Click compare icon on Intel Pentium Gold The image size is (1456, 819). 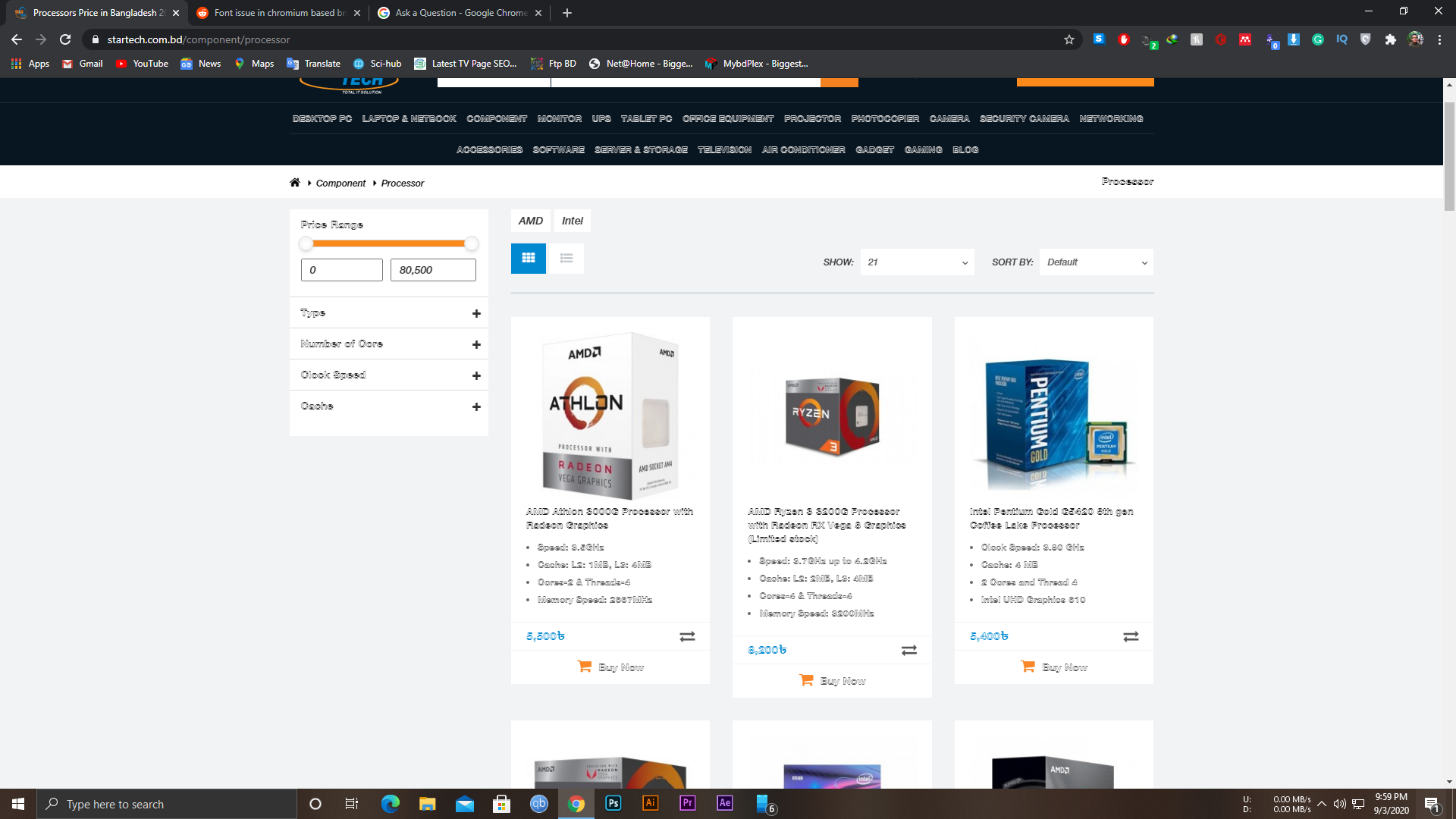1131,636
